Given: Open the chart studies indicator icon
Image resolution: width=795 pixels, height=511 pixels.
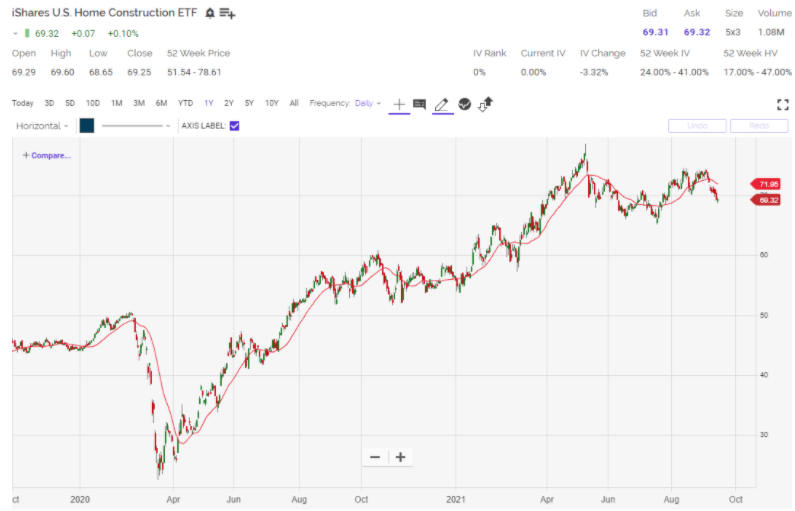Looking at the screenshot, I should click(464, 104).
